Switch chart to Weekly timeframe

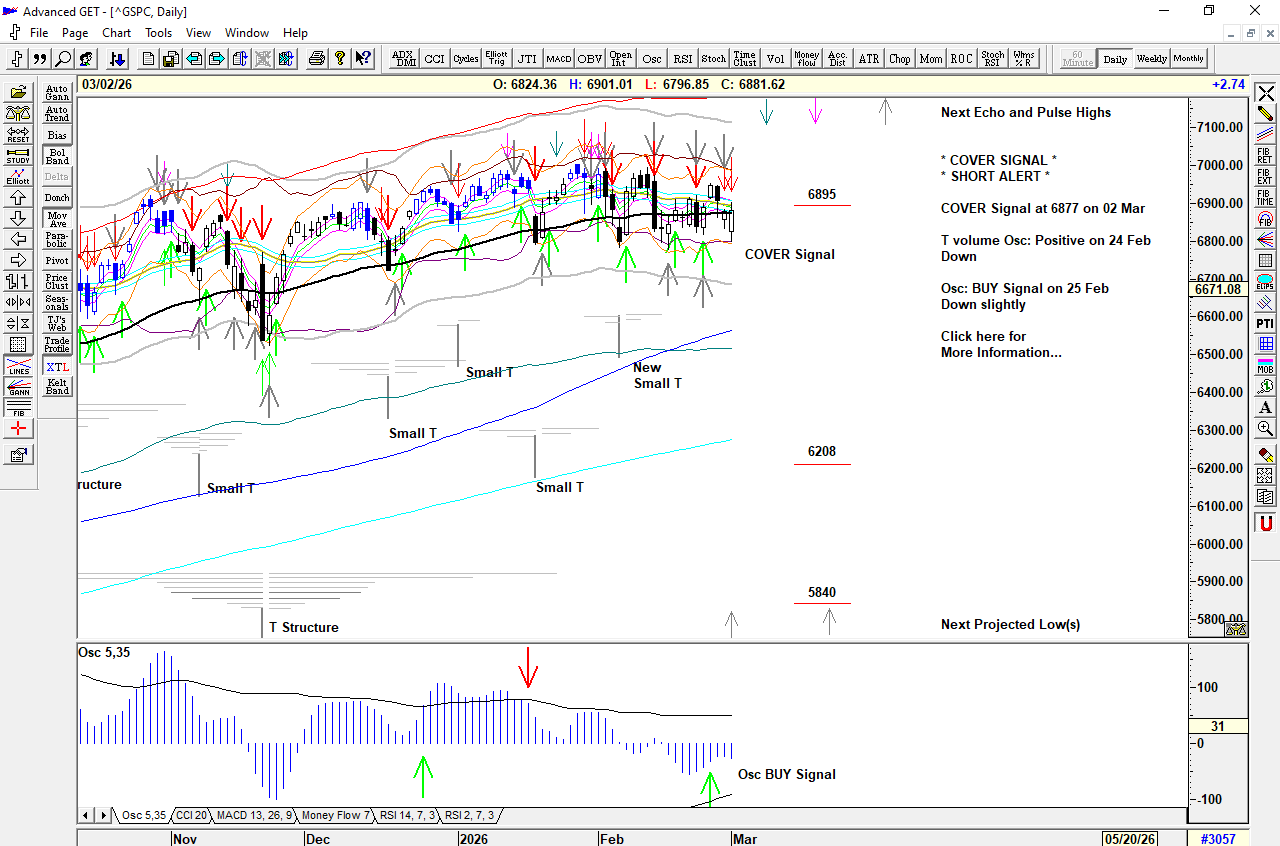1151,59
